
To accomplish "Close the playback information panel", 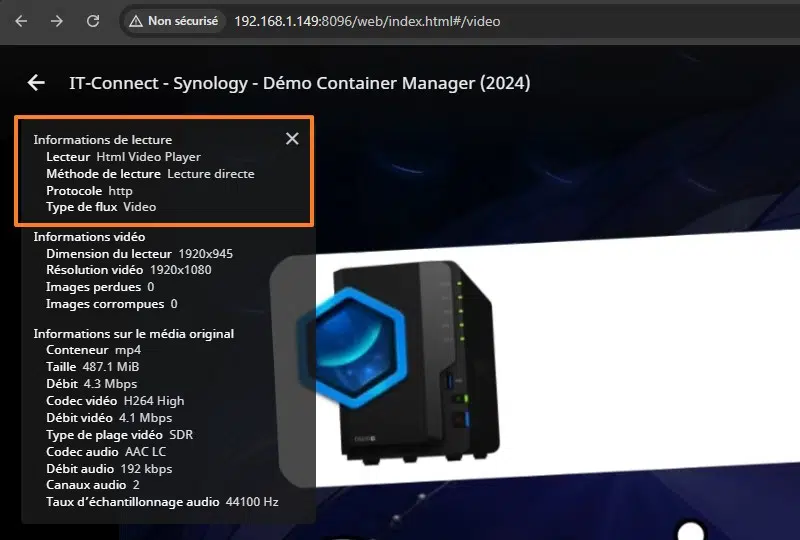I will click(x=292, y=139).
